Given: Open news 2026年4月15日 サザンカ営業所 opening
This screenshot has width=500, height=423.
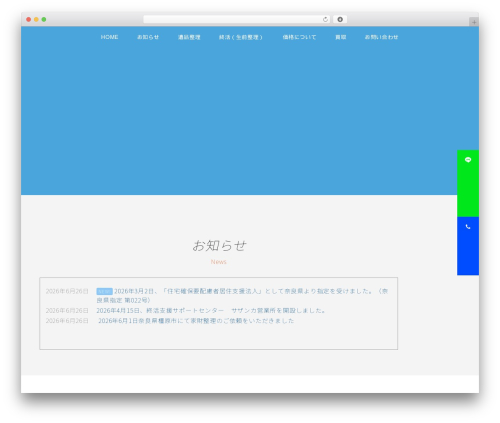Looking at the screenshot, I should [211, 310].
